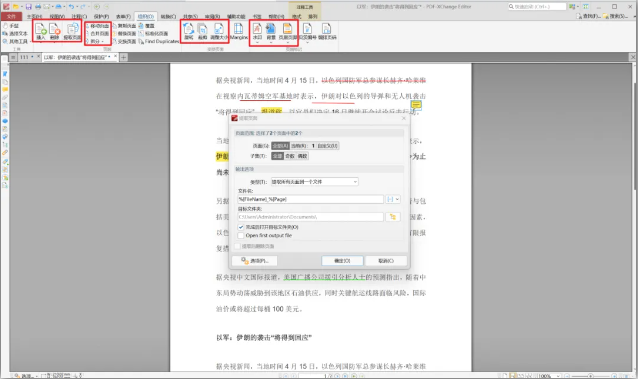The width and height of the screenshot is (638, 379).
Task: Click the Undo icon in quick access toolbar
Action: [71, 7]
